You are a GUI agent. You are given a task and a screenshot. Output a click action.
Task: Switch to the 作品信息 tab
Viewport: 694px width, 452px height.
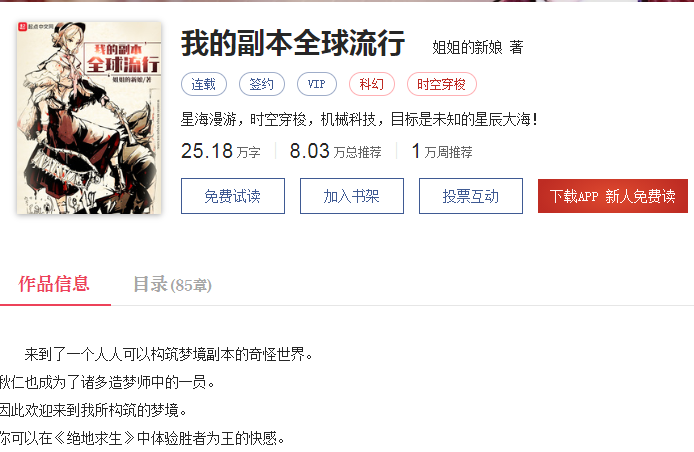coord(54,284)
